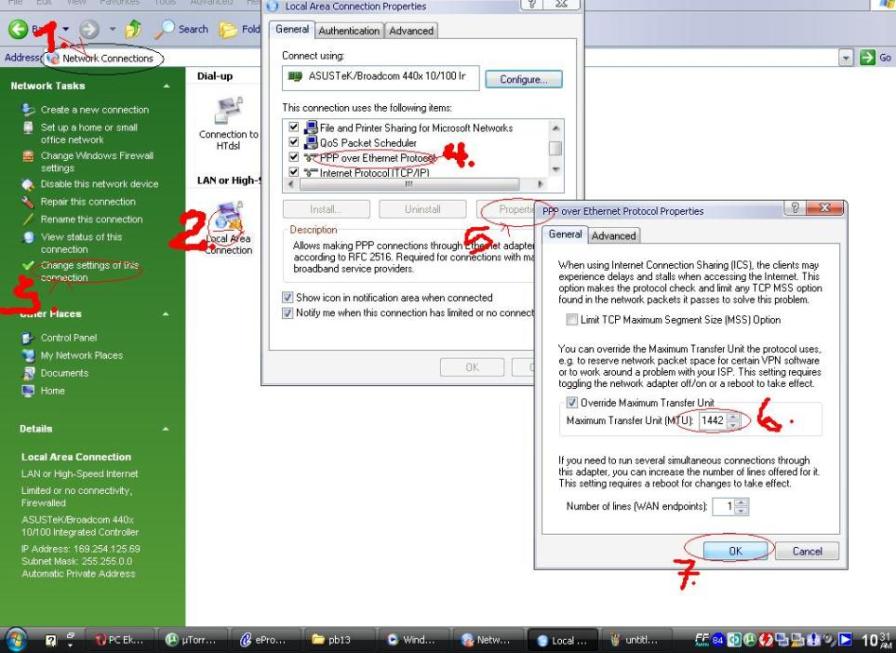
Task: Collapse the Details panel section
Action: 166,429
